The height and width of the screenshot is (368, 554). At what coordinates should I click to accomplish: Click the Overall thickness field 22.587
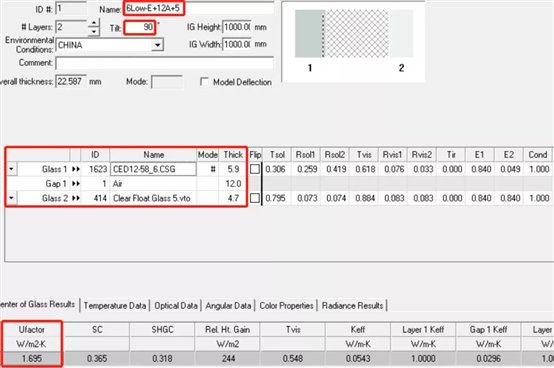click(x=71, y=82)
